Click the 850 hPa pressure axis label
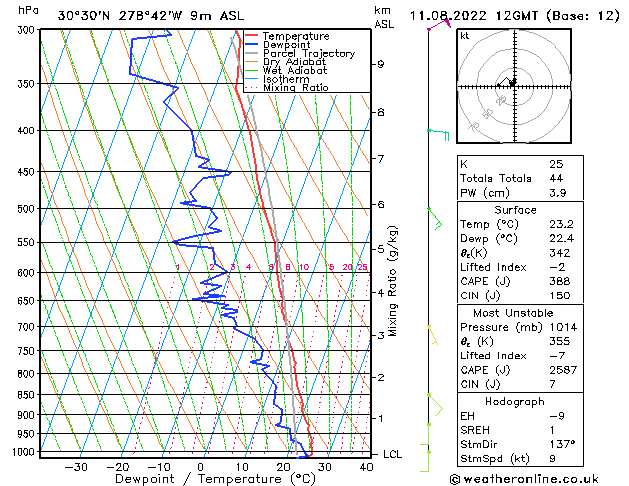This screenshot has width=629, height=486. coord(28,395)
